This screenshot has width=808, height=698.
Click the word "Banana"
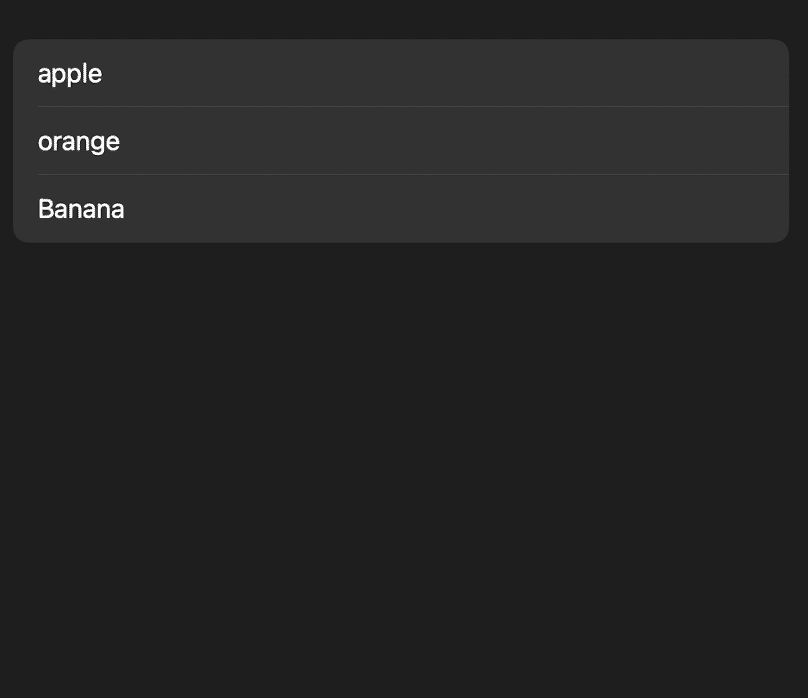pos(81,209)
